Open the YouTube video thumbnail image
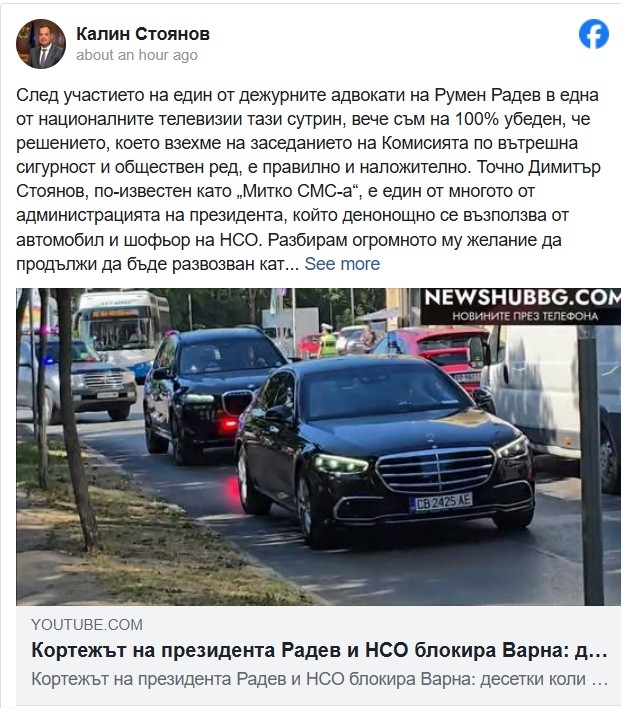Viewport: 621px width, 708px height. (318, 447)
